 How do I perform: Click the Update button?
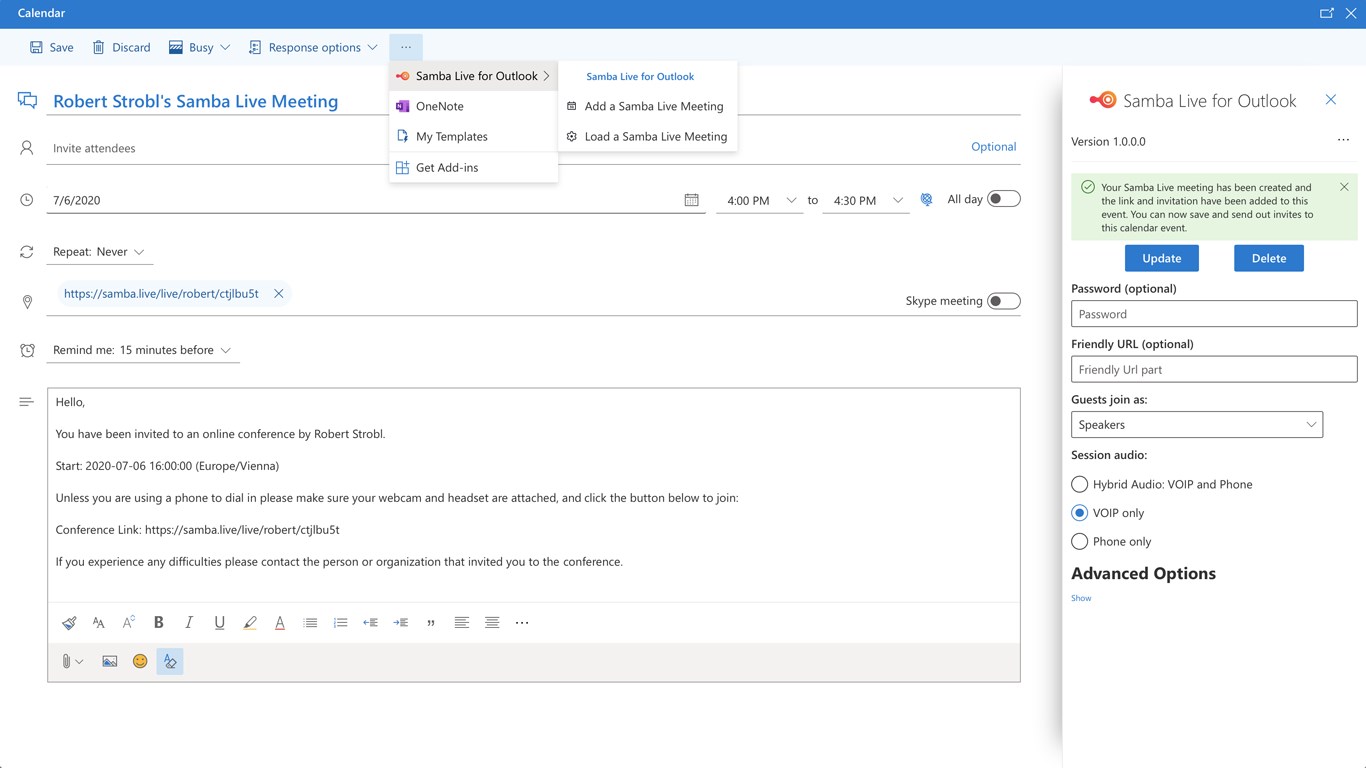pyautogui.click(x=1162, y=258)
